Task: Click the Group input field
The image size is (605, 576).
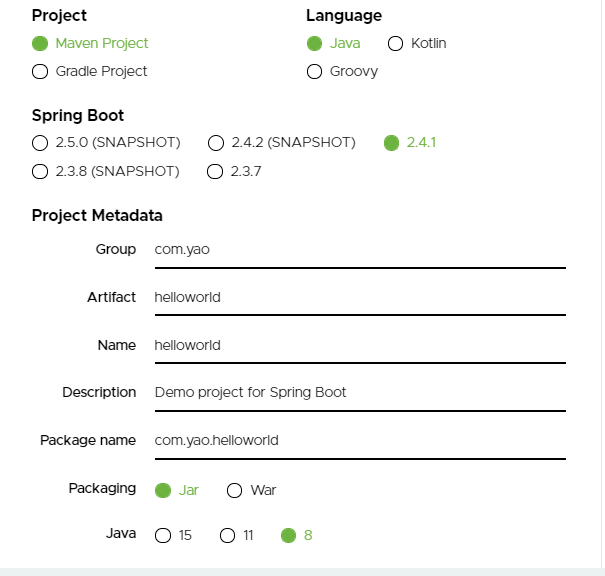Action: click(x=359, y=250)
